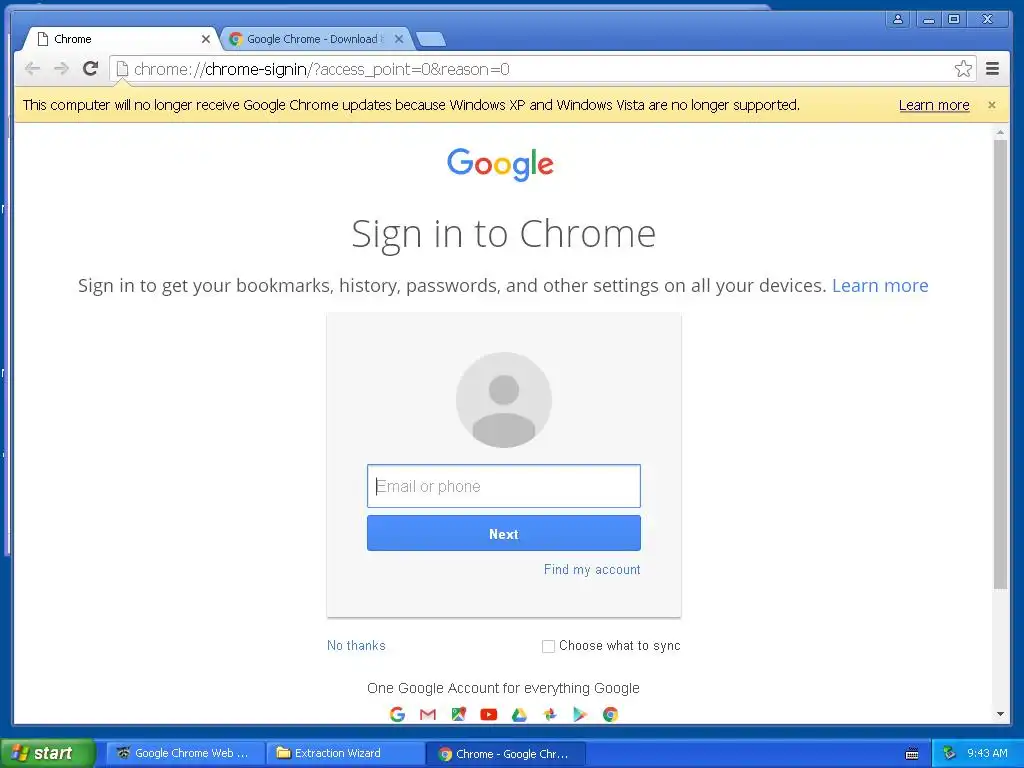
Task: Click the Sign in to Chrome heading
Action: click(x=504, y=234)
